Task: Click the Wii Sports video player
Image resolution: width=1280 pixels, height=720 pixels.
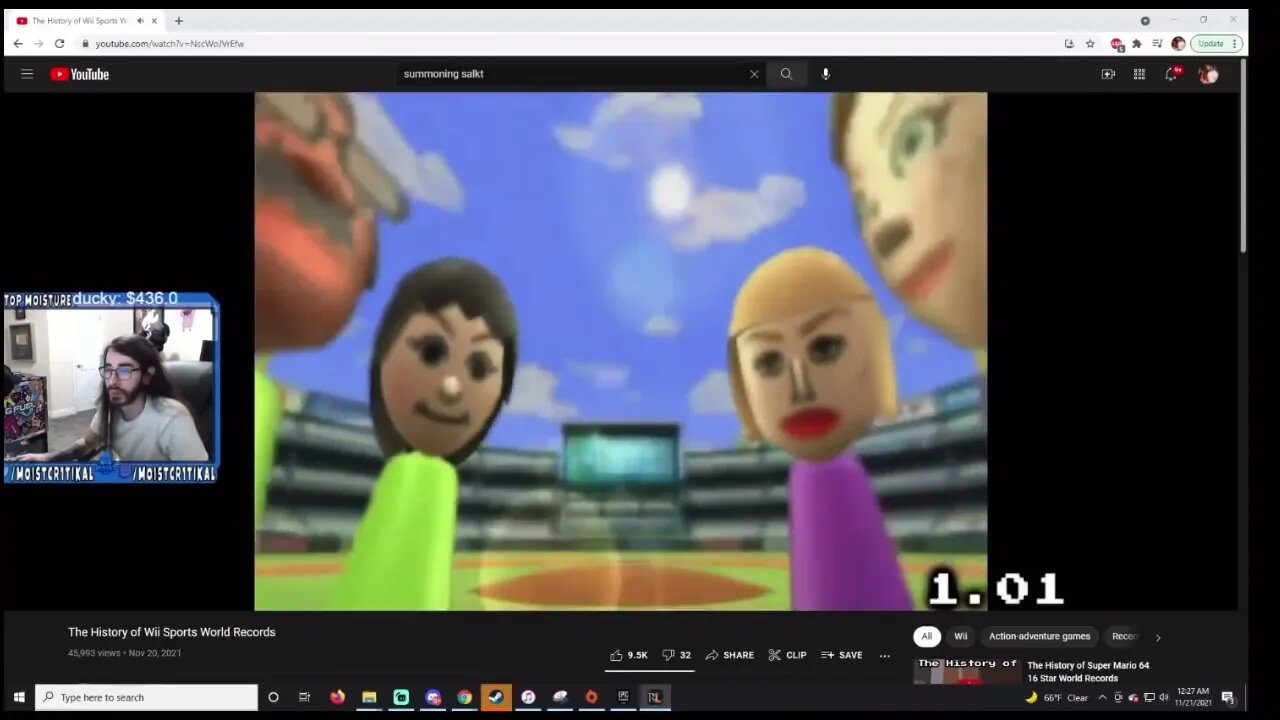Action: [x=620, y=351]
